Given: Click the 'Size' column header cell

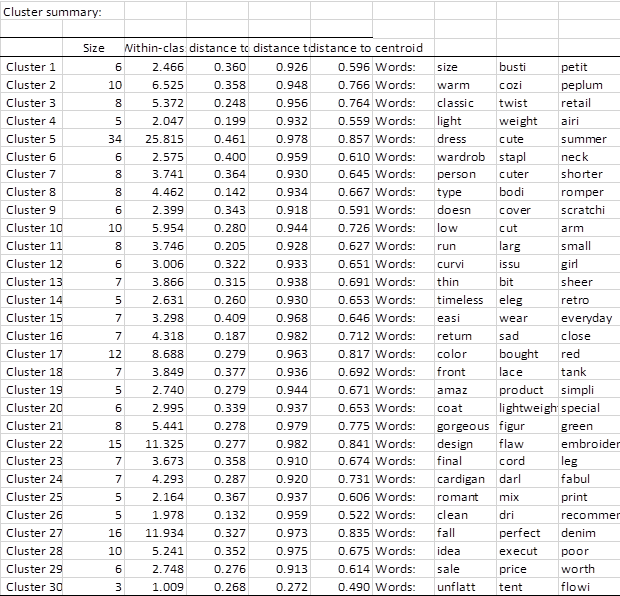Looking at the screenshot, I should 93,48.
